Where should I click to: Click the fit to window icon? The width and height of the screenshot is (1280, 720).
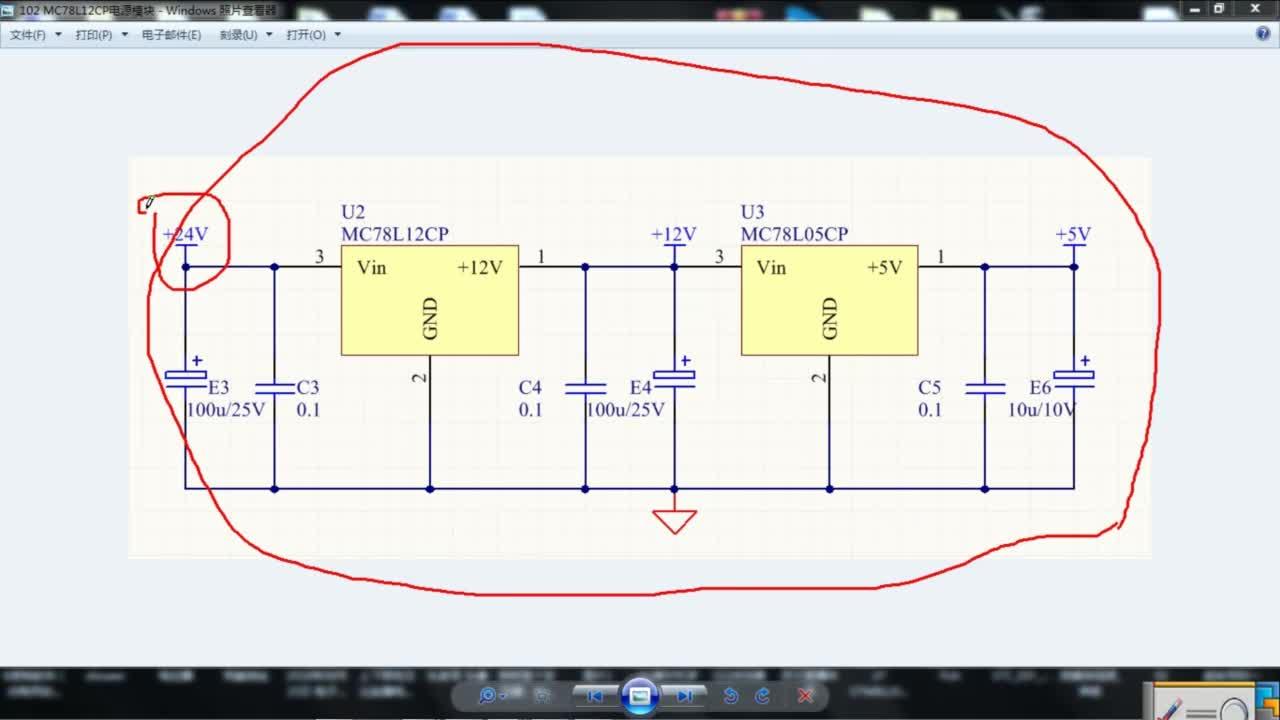(543, 696)
